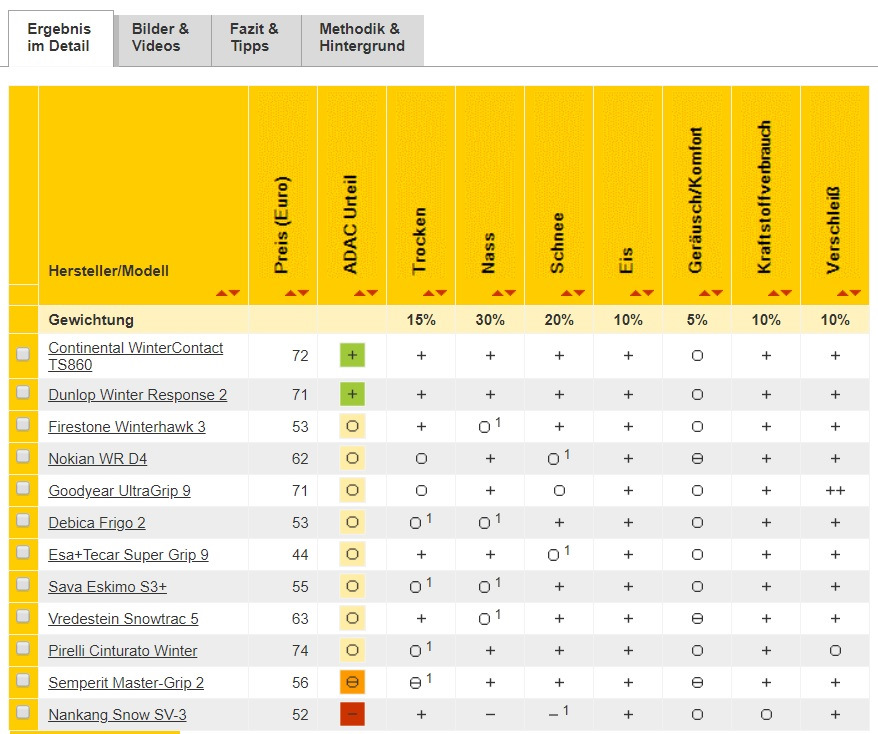878x734 pixels.
Task: Click orange ADAC rating of Semperit row
Action: tap(352, 682)
